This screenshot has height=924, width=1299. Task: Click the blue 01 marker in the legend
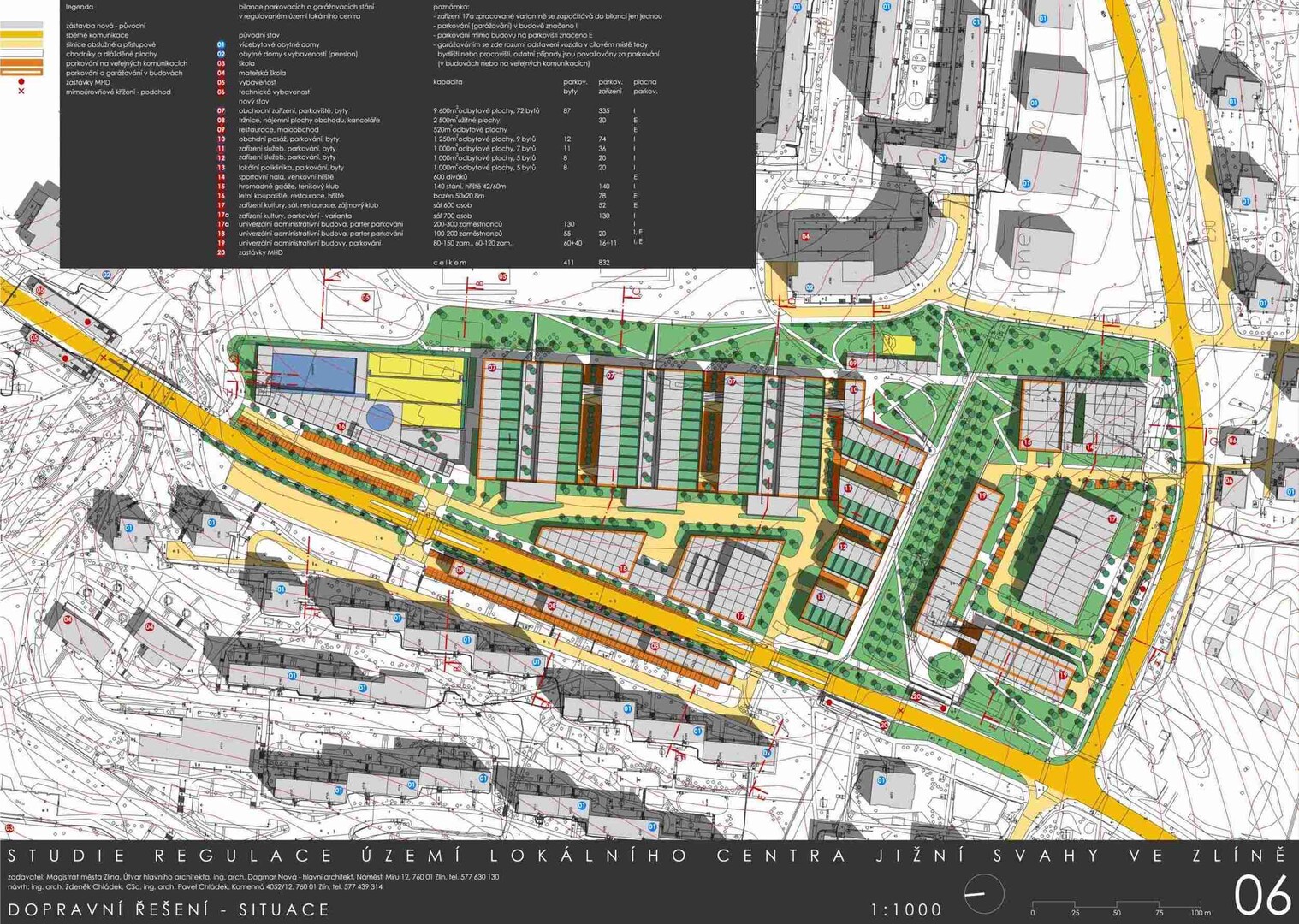[221, 44]
